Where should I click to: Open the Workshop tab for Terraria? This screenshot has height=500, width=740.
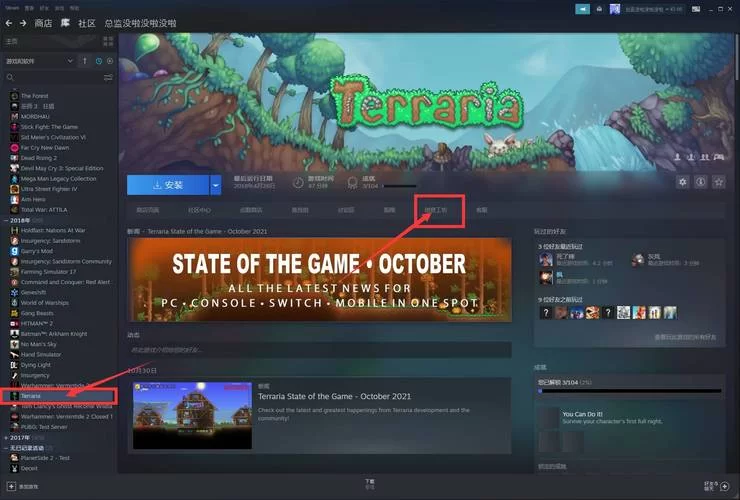coord(440,211)
